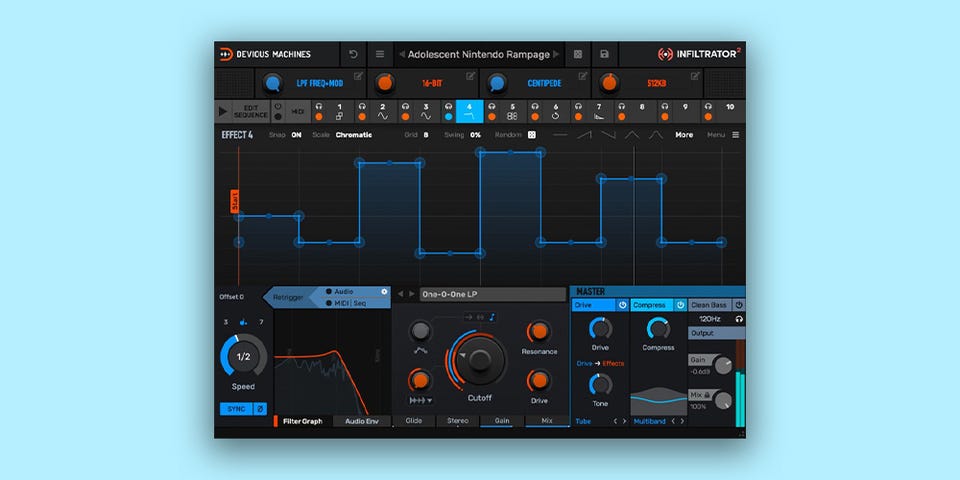Toggle the Drive module power button
The height and width of the screenshot is (480, 960).
click(622, 305)
